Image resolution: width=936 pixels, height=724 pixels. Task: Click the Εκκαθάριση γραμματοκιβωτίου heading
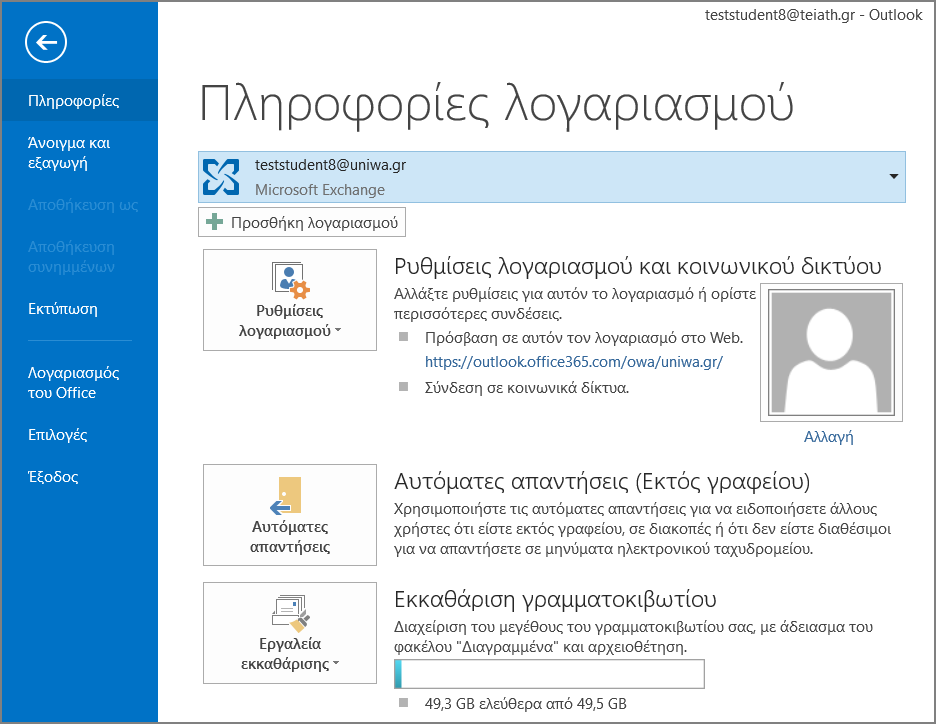555,599
